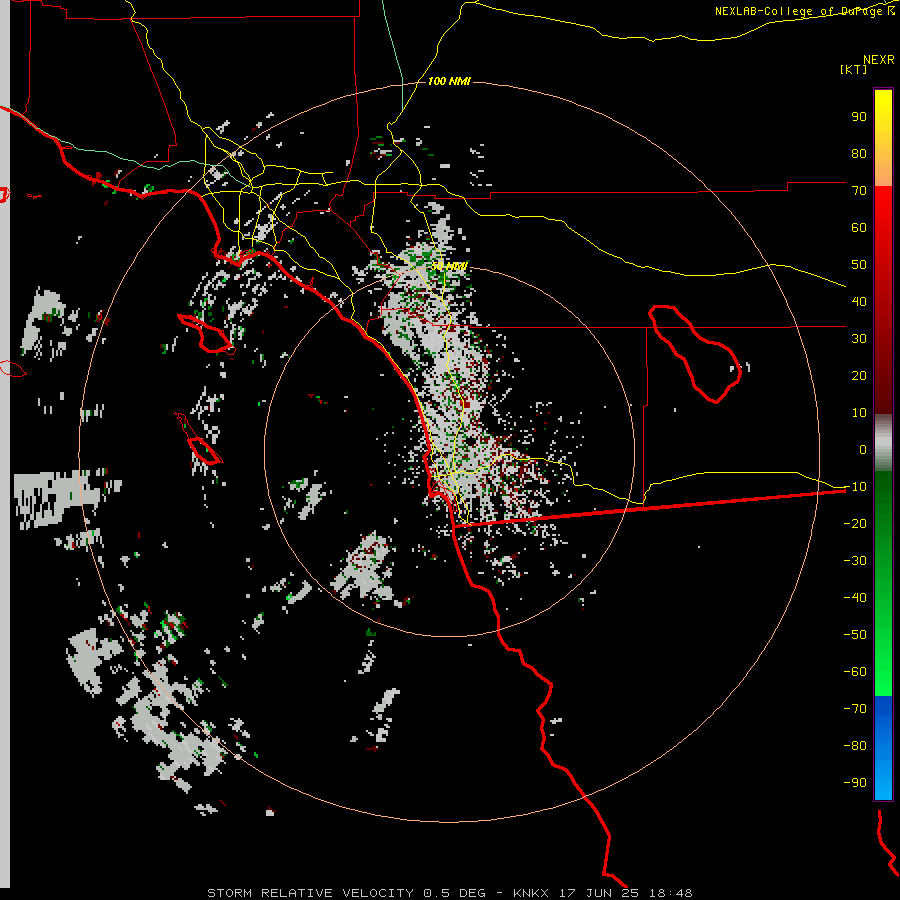Click the Salton Sea outline on the map

(x=695, y=354)
